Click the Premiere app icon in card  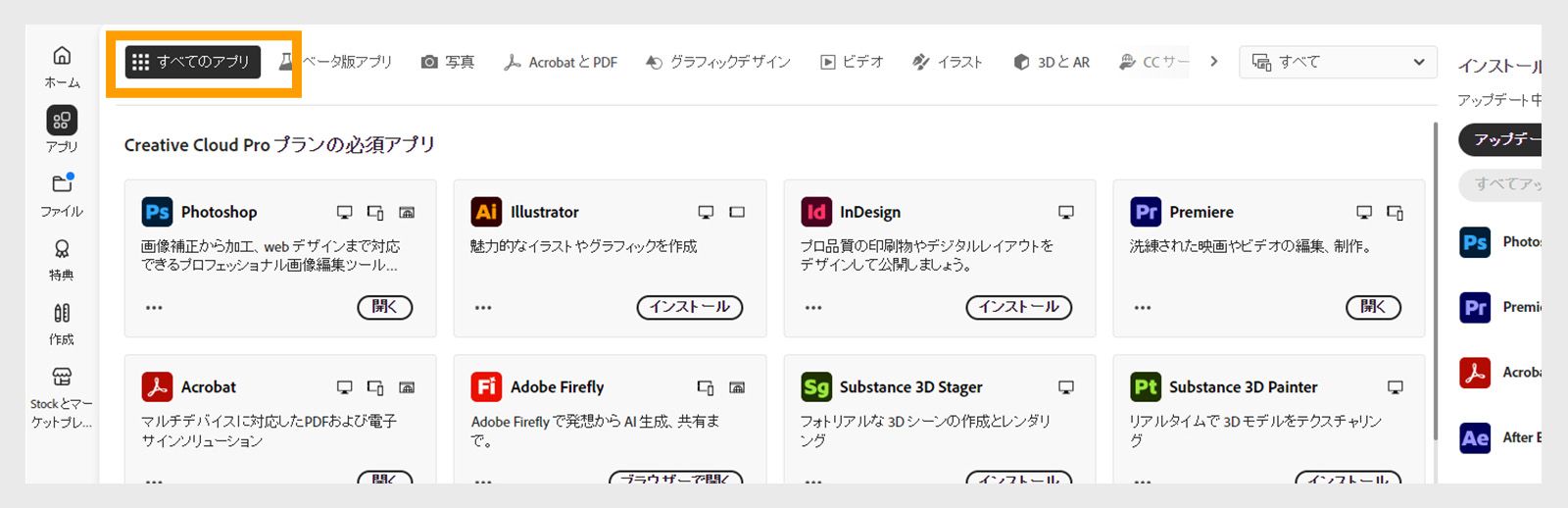point(1146,212)
